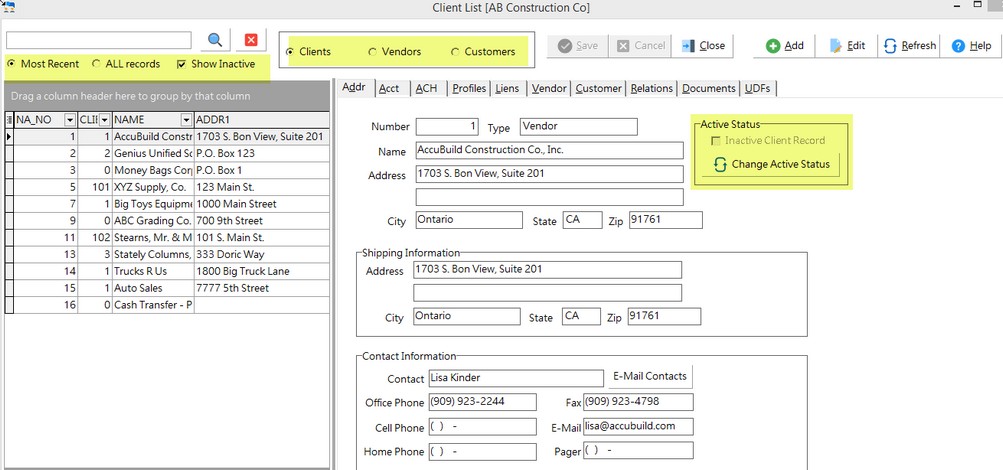
Task: Click the Fax number field
Action: 638,402
